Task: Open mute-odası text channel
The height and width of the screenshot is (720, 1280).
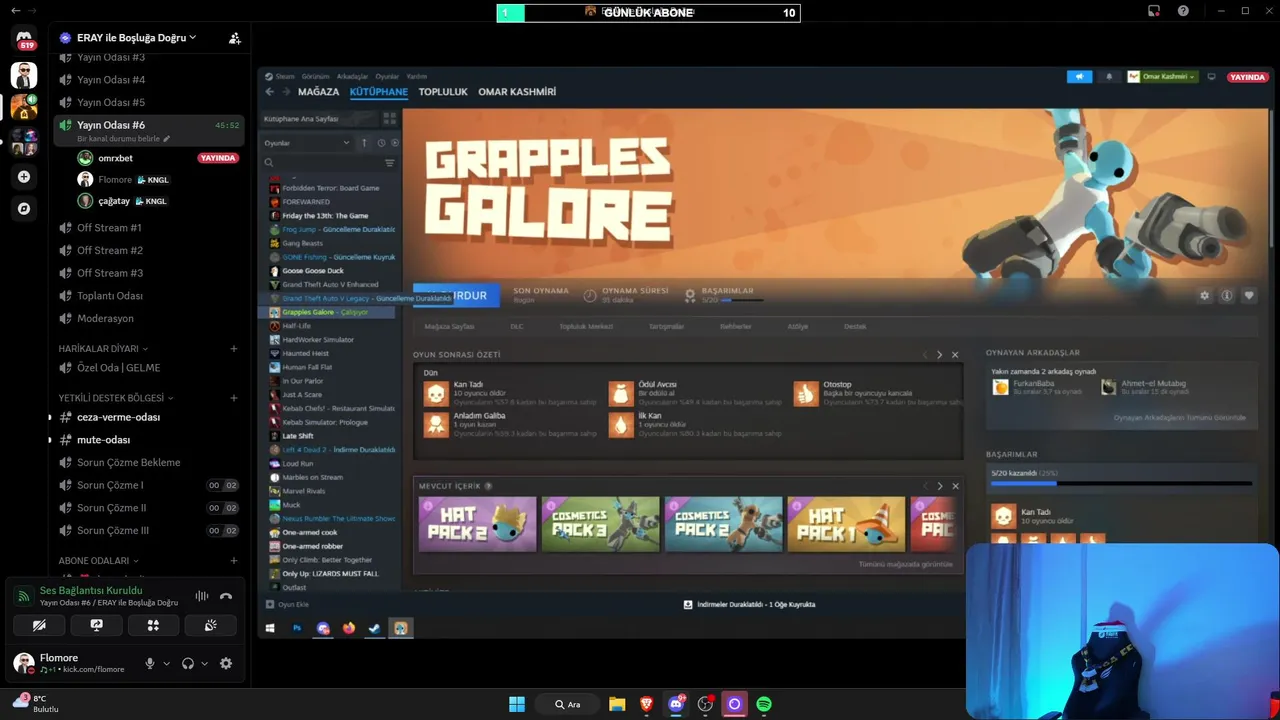Action: point(148,440)
